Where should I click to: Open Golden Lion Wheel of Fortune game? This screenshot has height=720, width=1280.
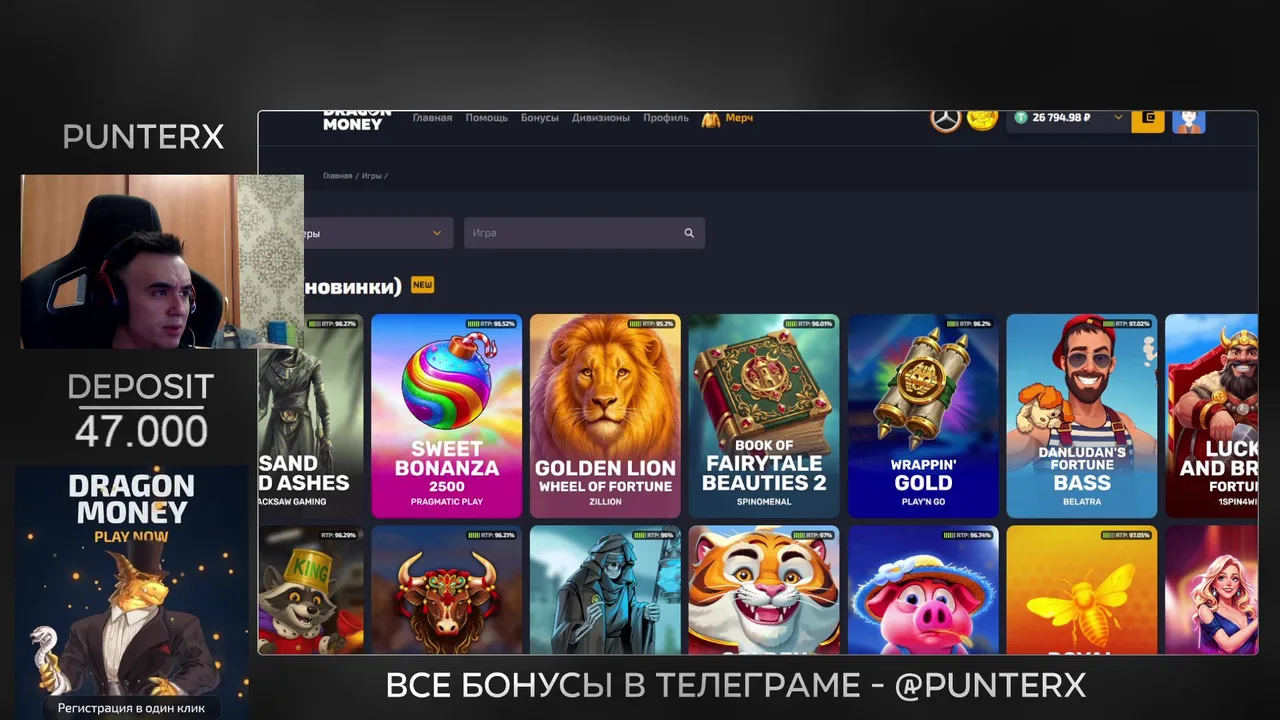click(x=605, y=416)
